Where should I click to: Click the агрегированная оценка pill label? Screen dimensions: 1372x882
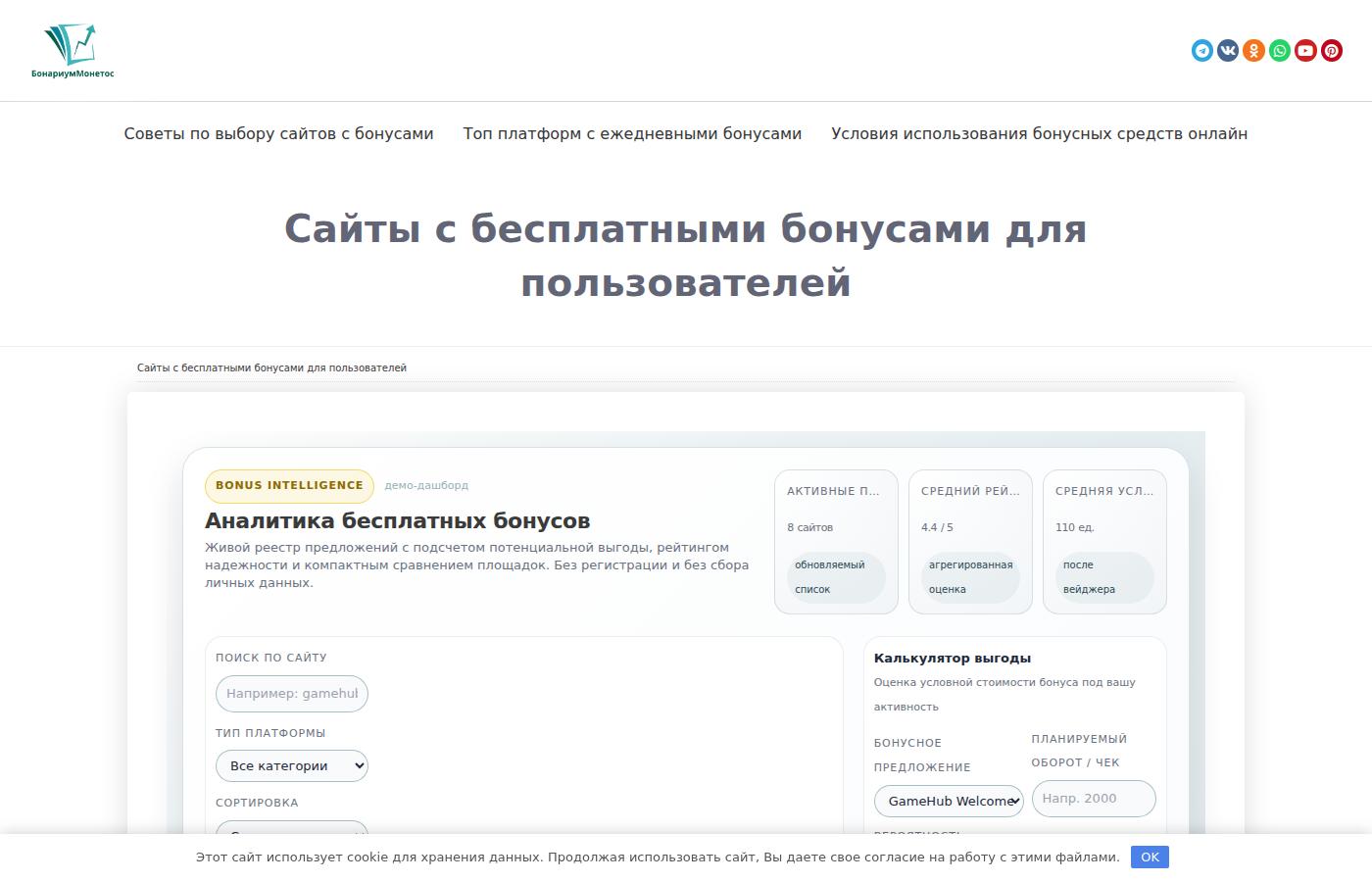[970, 577]
